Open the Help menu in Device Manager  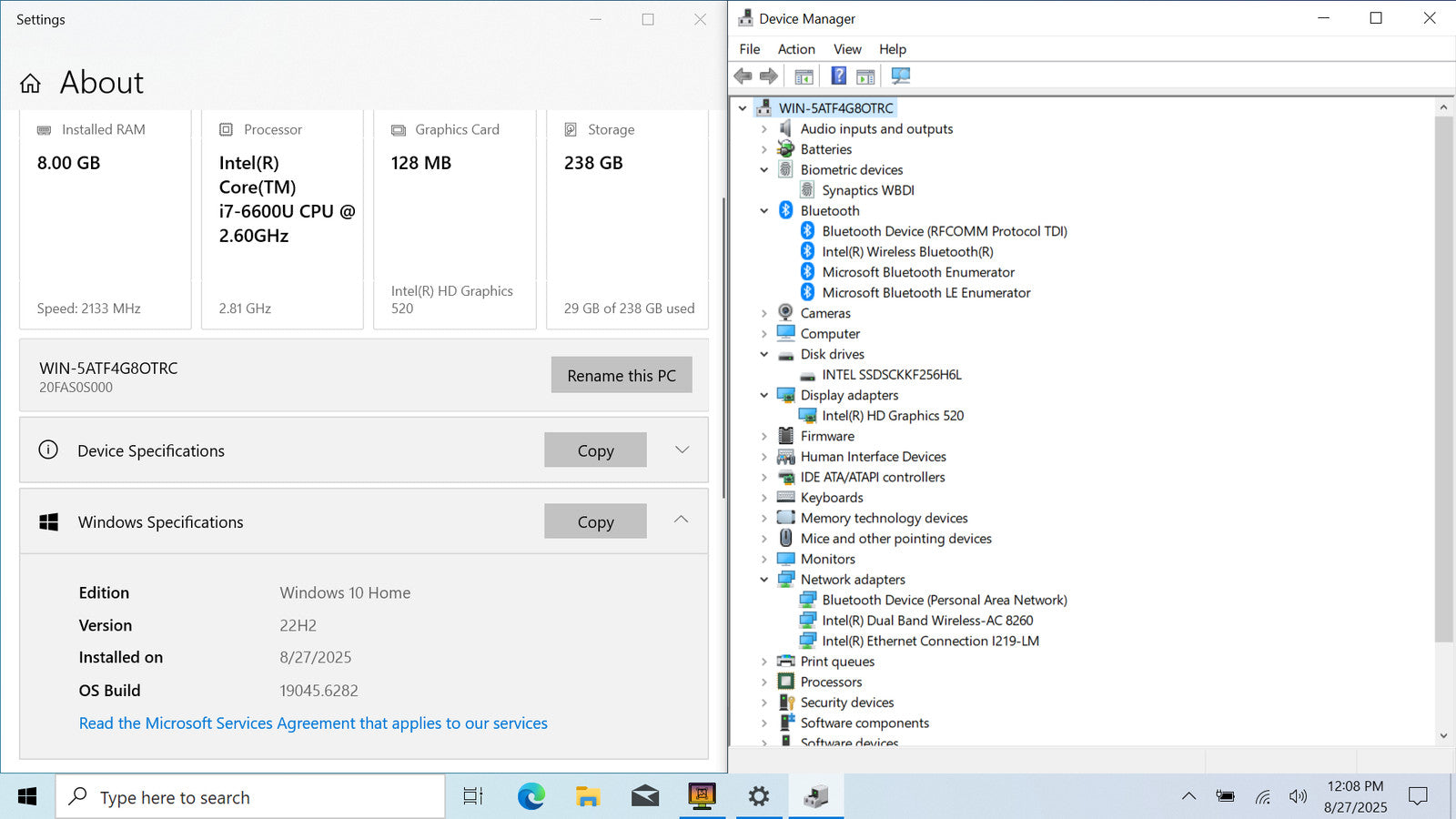pyautogui.click(x=893, y=49)
